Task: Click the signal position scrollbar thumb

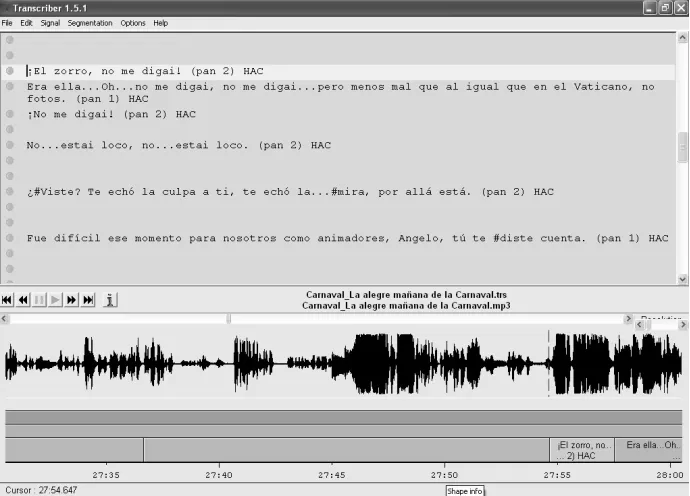Action: [x=228, y=319]
